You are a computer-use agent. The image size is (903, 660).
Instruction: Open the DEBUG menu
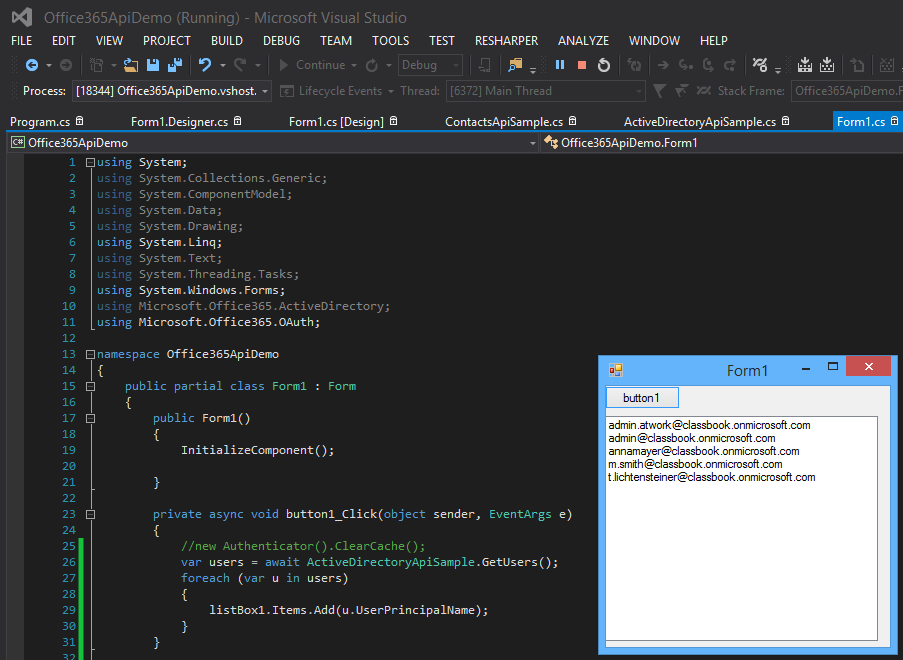(x=281, y=41)
